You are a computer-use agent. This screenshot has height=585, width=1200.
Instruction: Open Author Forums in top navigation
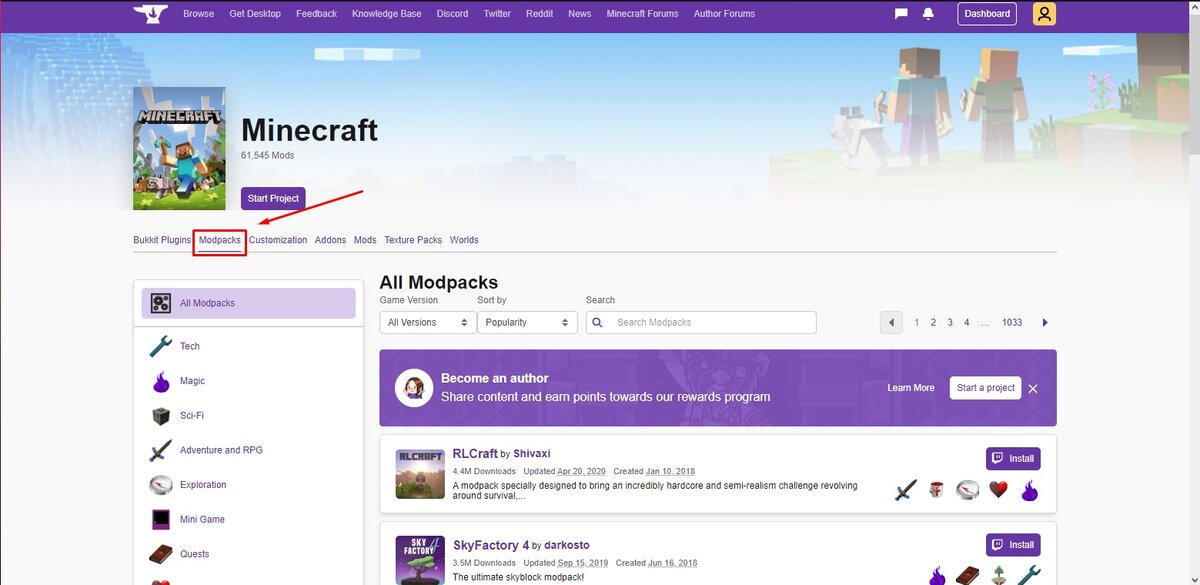point(724,14)
